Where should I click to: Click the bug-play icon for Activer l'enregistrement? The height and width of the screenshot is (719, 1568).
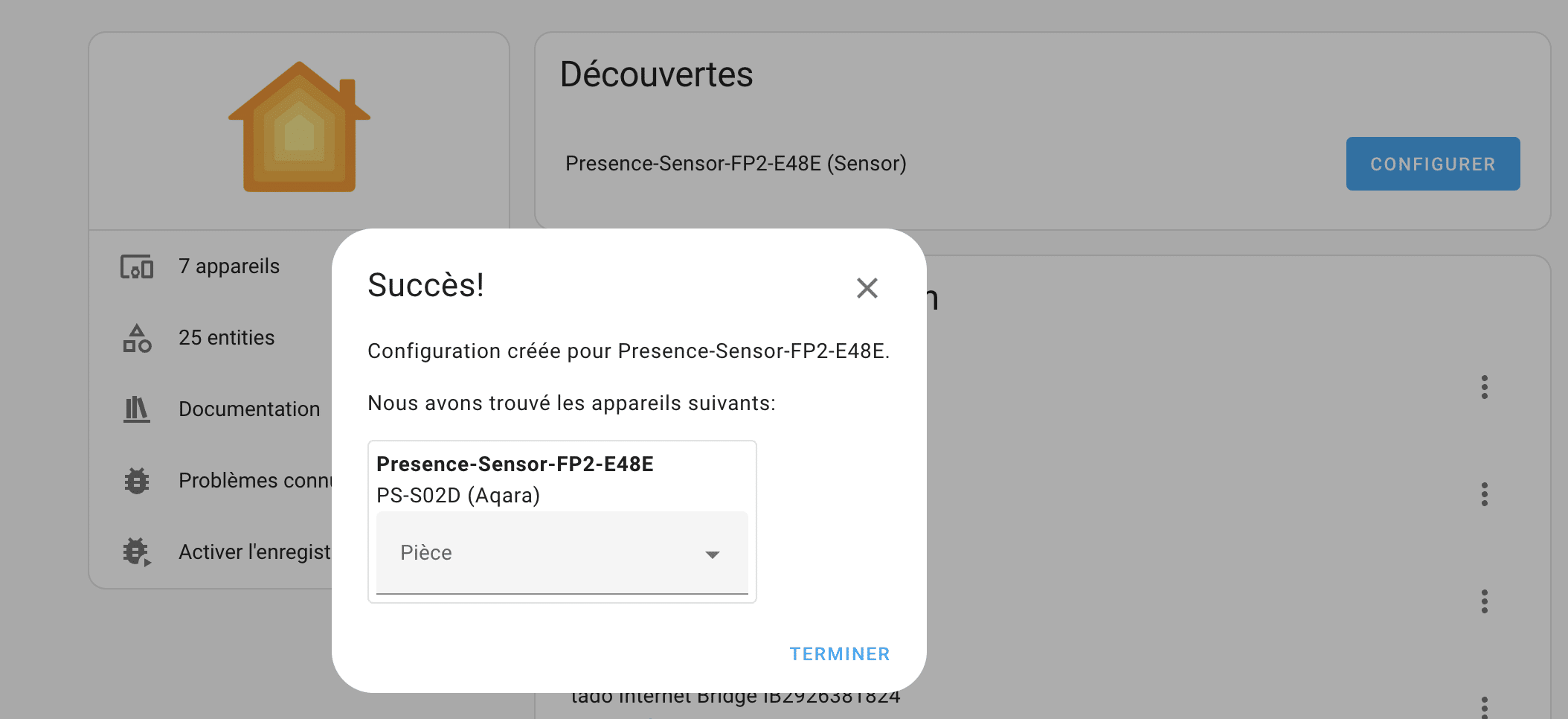pyautogui.click(x=137, y=552)
